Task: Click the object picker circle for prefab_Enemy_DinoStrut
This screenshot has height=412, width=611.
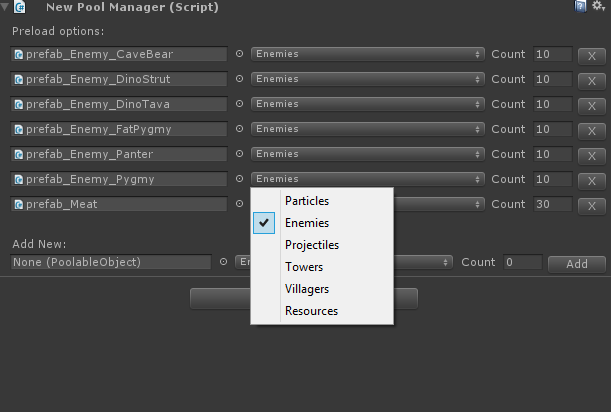Action: pos(239,79)
